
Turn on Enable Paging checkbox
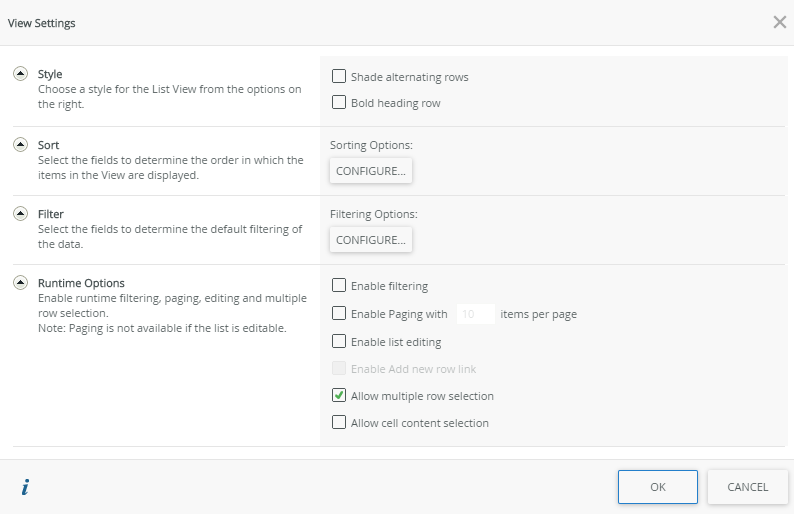point(339,313)
